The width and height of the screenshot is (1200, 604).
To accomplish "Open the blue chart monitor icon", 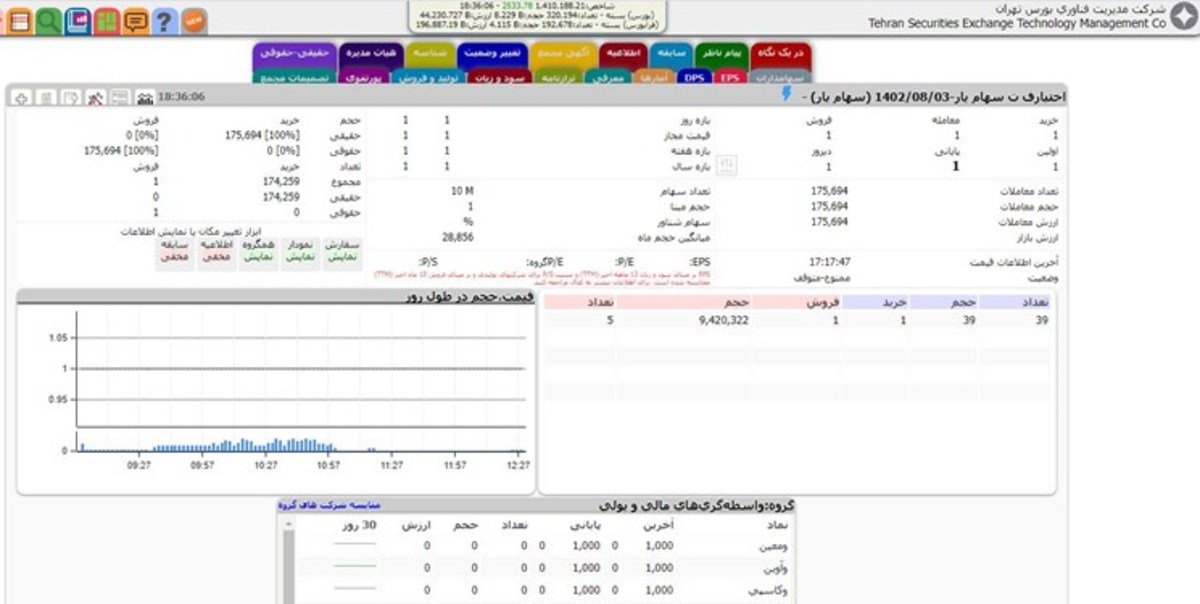I will (77, 19).
